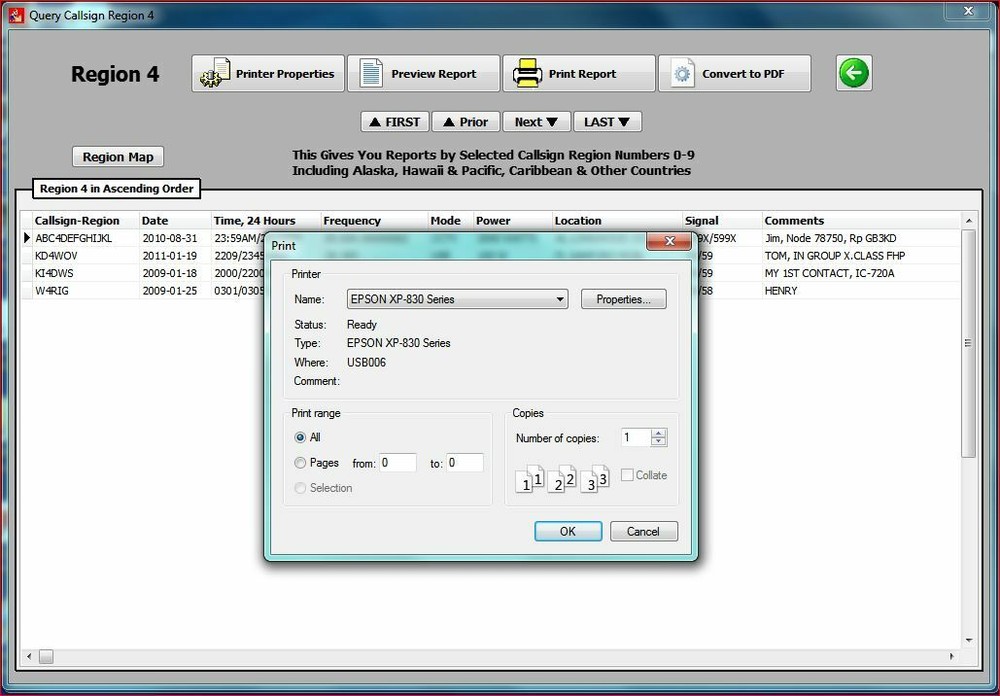Open the printer Name dropdown
The height and width of the screenshot is (696, 1000).
[558, 299]
